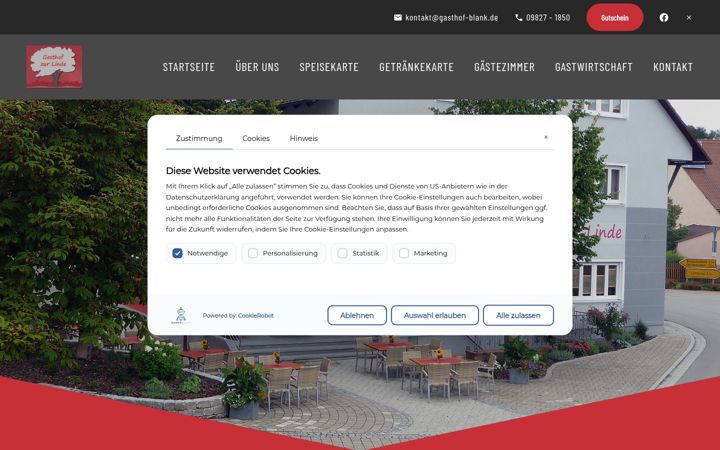This screenshot has height=450, width=720.
Task: Click the Gasthof zur Linde logo
Action: tap(54, 67)
